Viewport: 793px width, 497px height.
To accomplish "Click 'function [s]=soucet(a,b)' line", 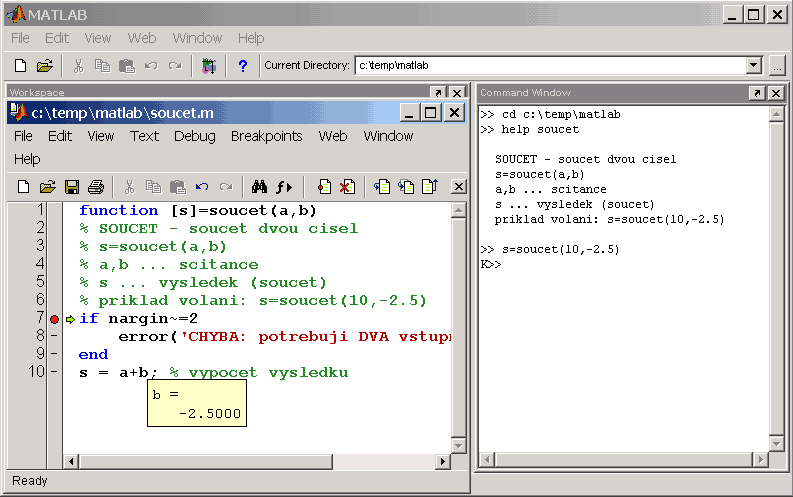I will (197, 210).
